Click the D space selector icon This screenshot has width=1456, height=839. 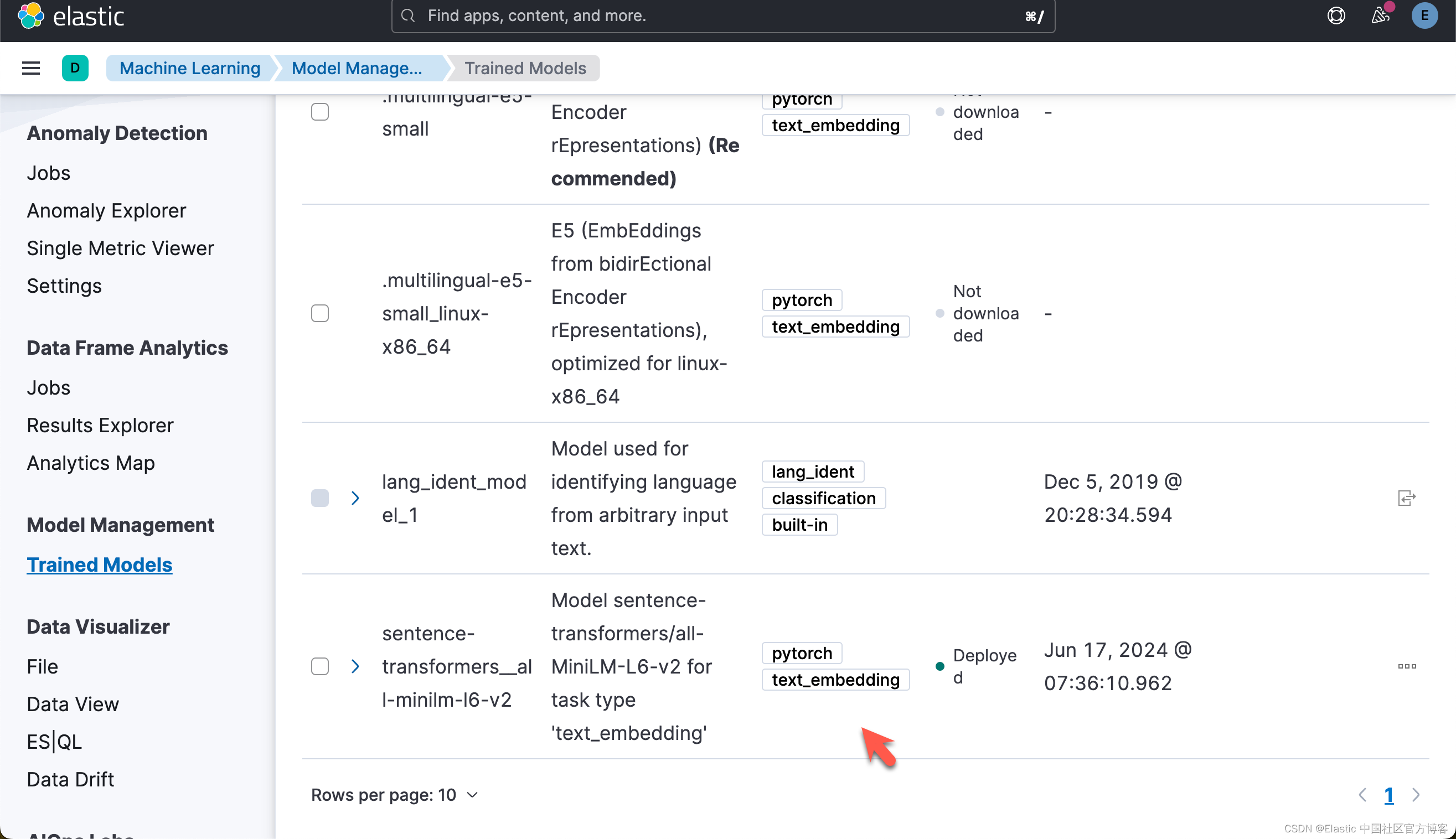[75, 68]
